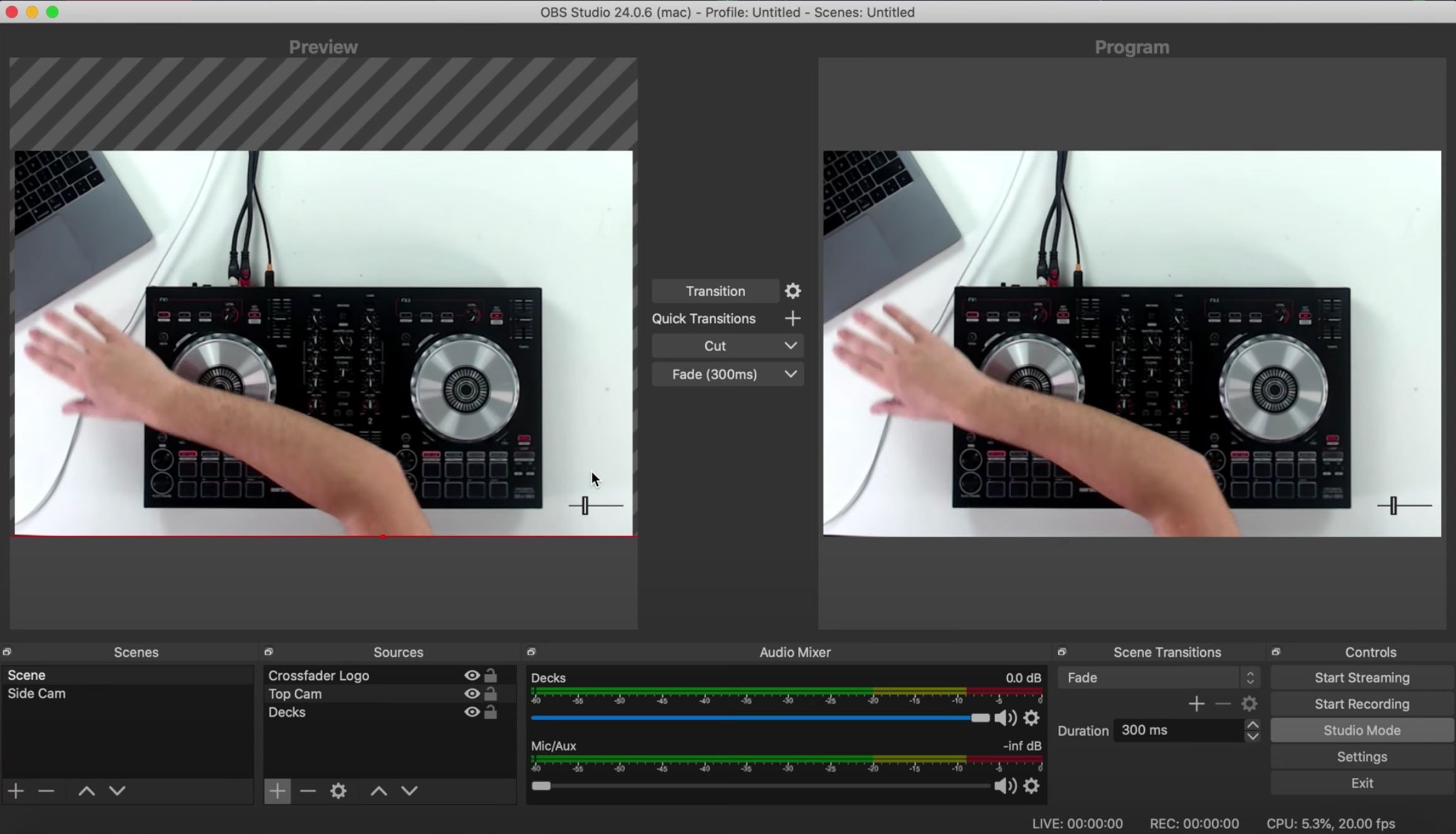Open Mic/Aux audio settings gear

click(x=1031, y=785)
